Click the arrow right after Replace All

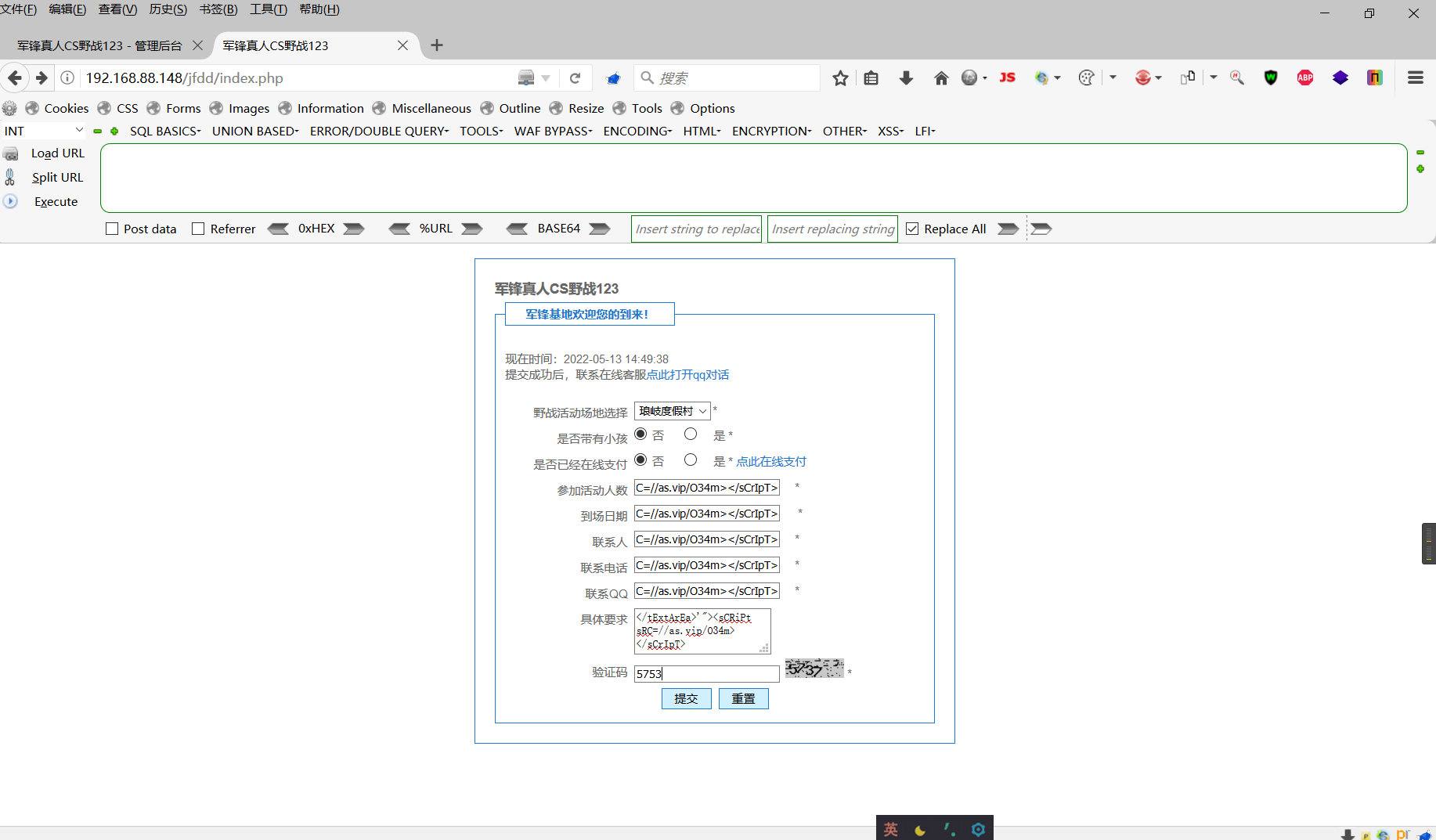click(x=1008, y=229)
